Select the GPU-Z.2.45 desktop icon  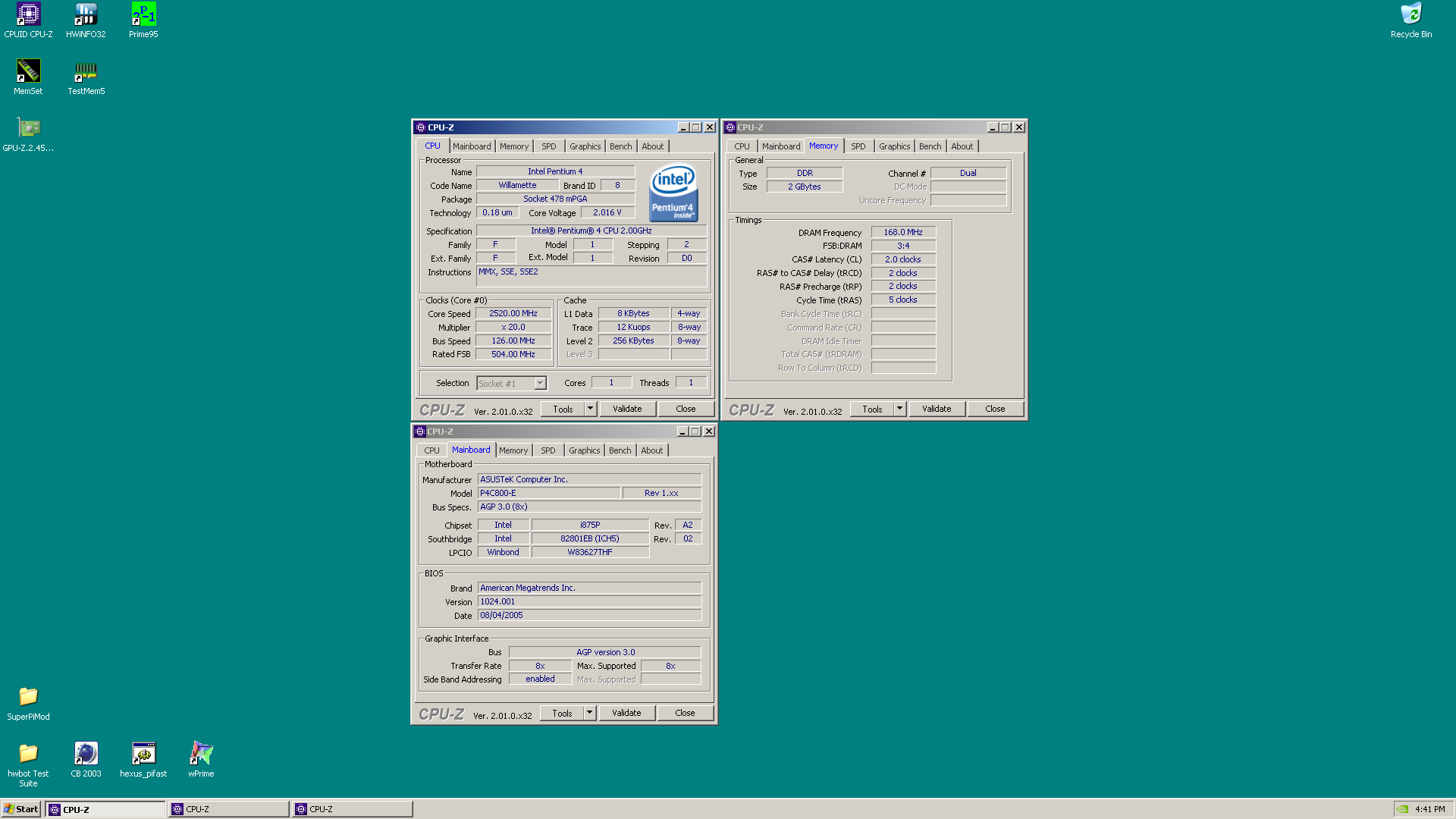pos(28,134)
